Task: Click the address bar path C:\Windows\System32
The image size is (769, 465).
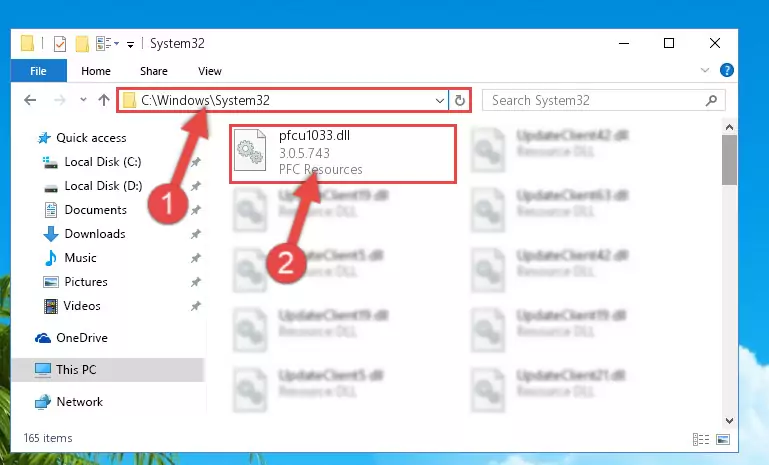Action: coord(205,101)
